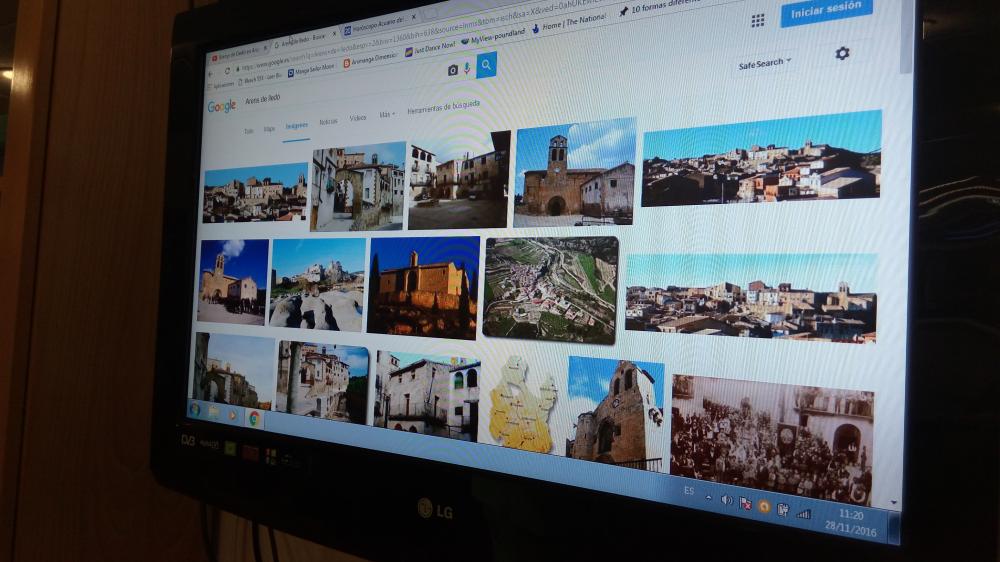Switch to the Noticias search tab

pos(328,121)
